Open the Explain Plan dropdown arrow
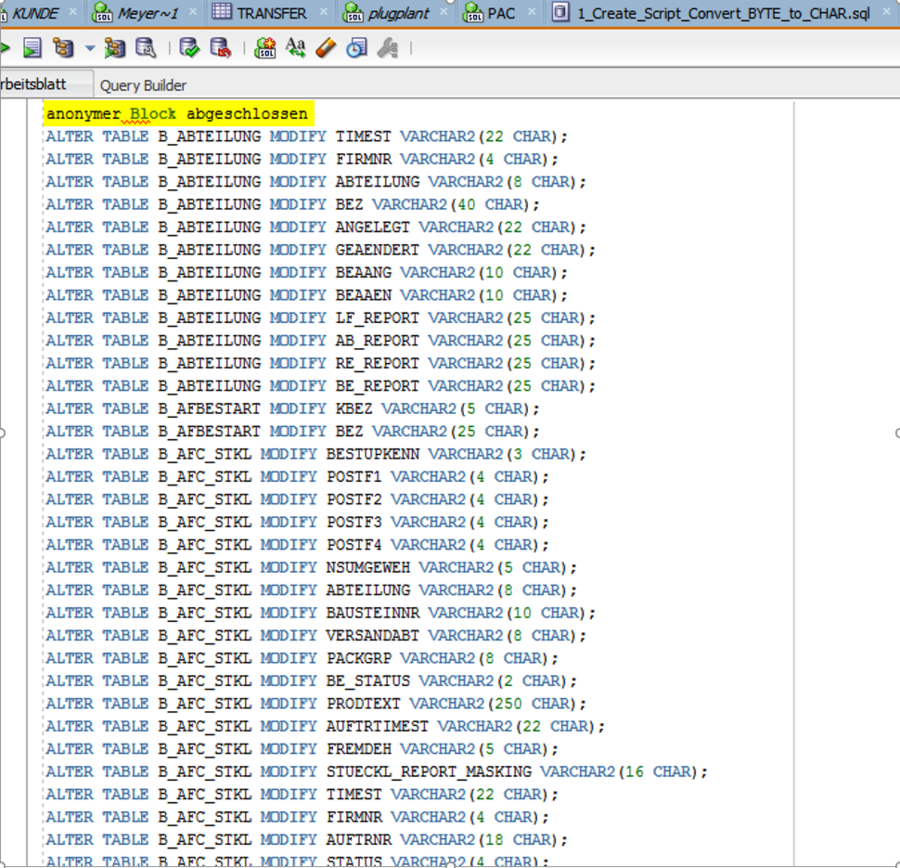Viewport: 900px width, 868px height. pos(89,48)
